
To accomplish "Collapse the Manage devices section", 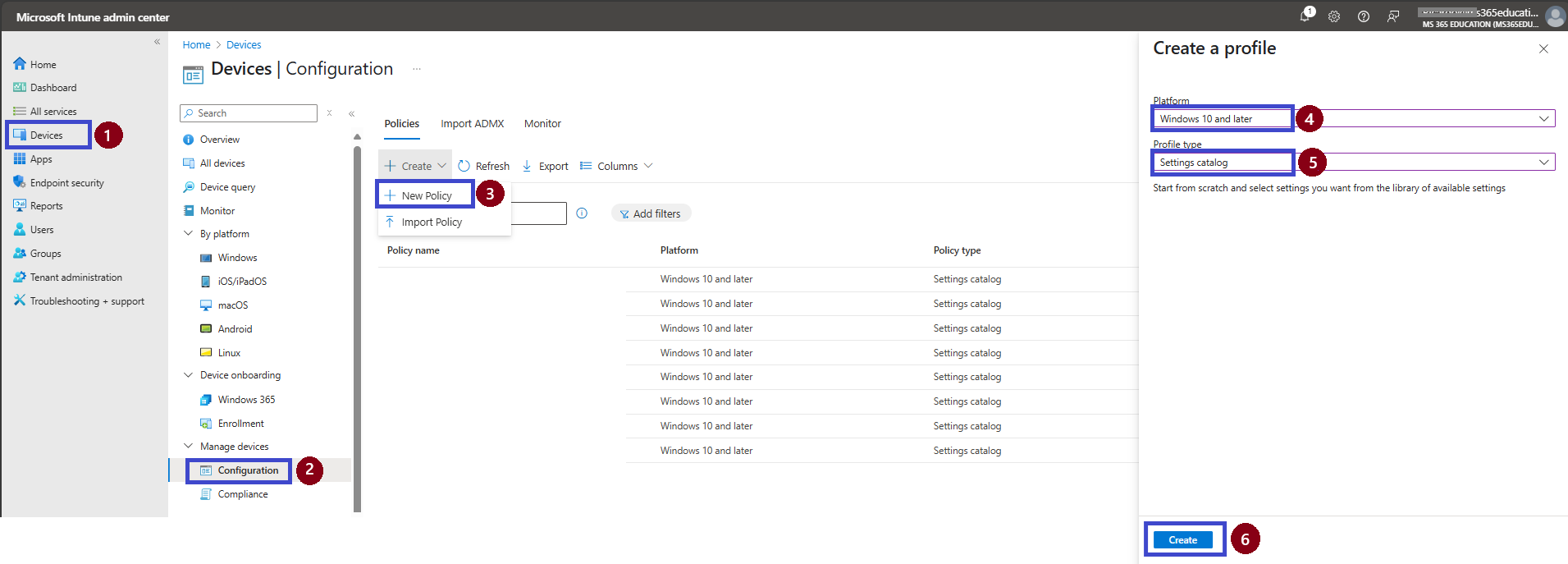I will [188, 447].
